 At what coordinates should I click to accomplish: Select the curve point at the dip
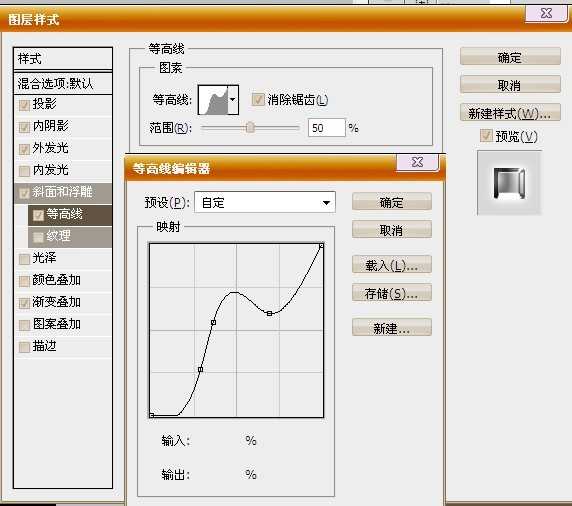(269, 313)
